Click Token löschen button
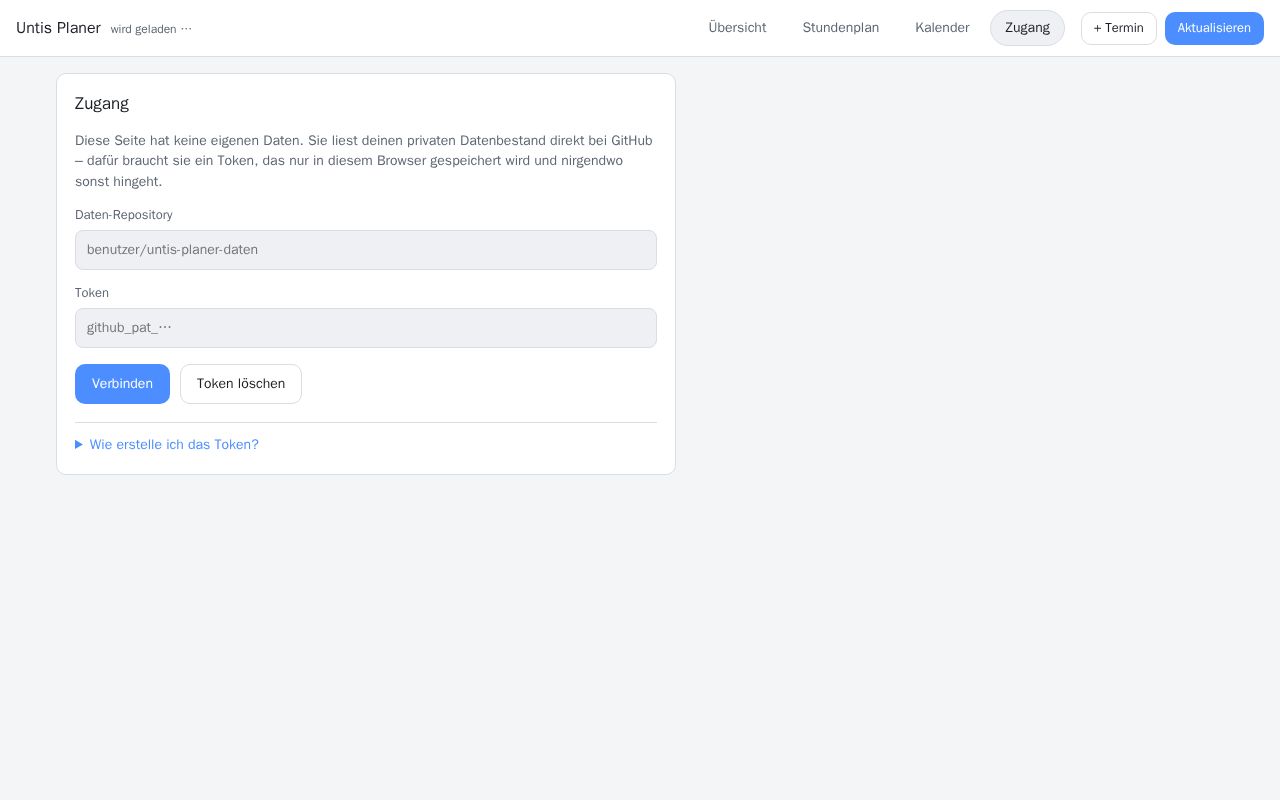Viewport: 1280px width, 800px height. coord(241,384)
